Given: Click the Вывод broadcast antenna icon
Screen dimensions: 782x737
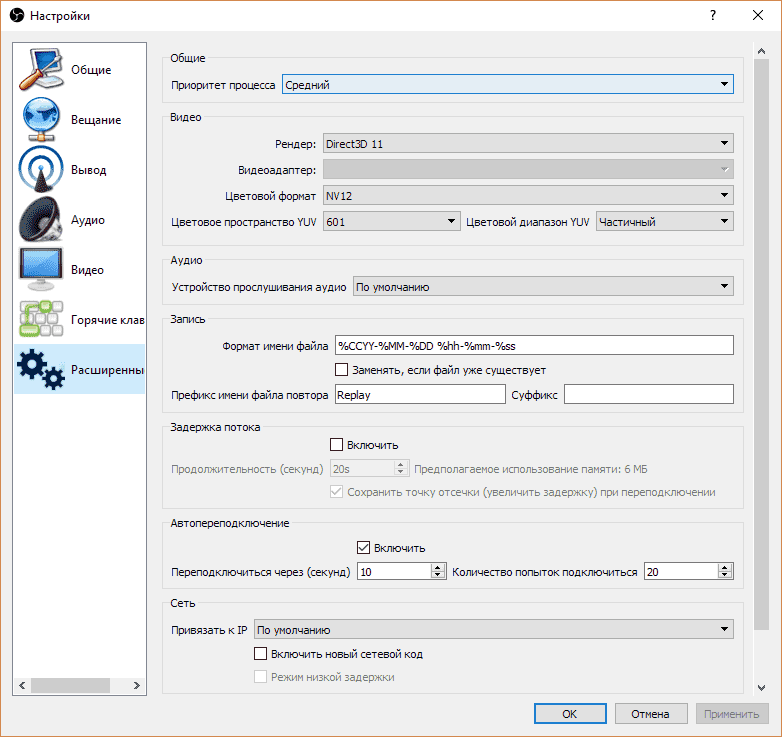Looking at the screenshot, I should 41,170.
